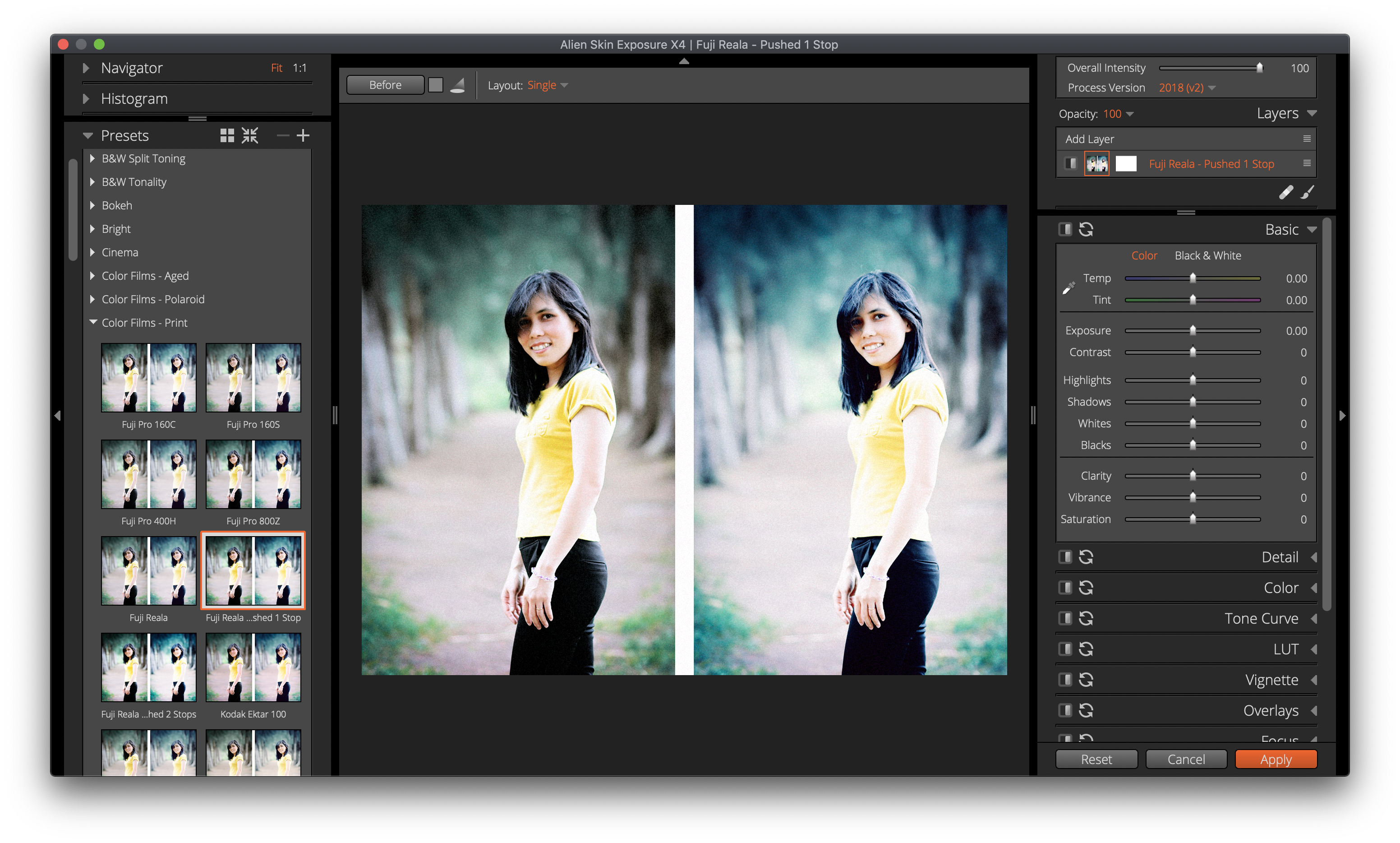Collapse the Color Films - Print category
Viewport: 1400px width, 843px height.
click(x=93, y=322)
